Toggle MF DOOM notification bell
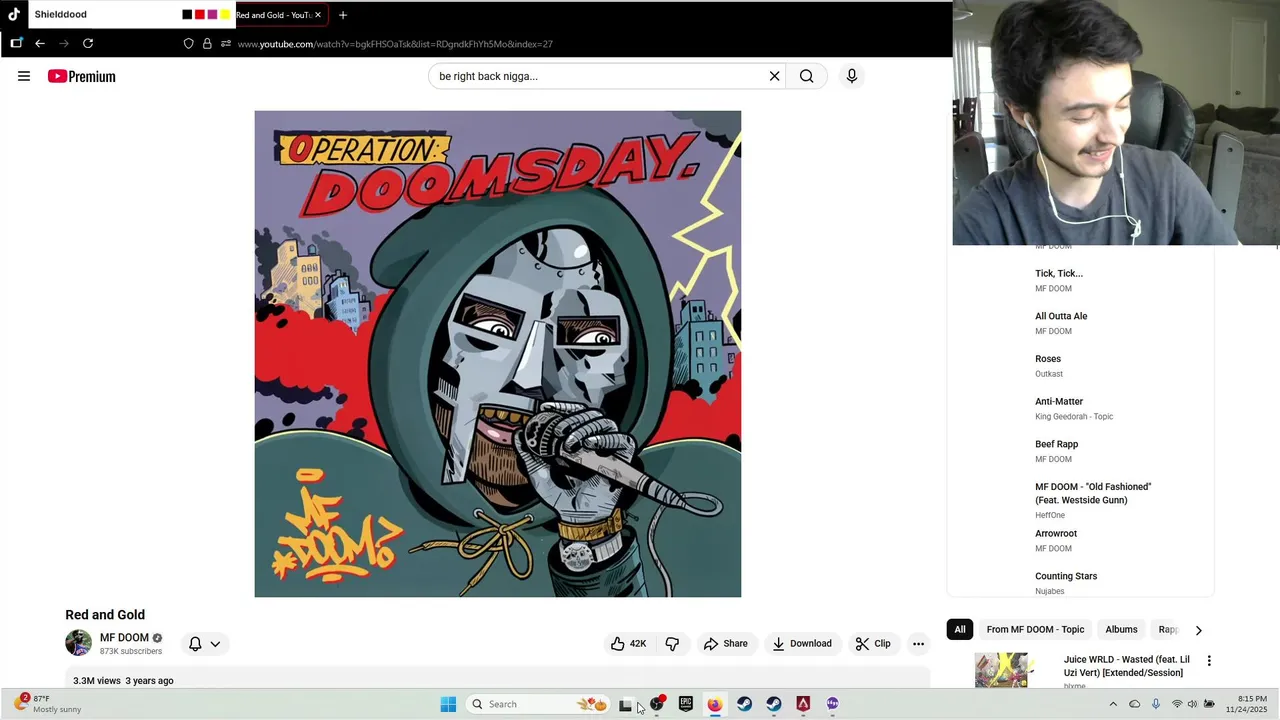Screen dimensions: 1280x720 tap(196, 644)
